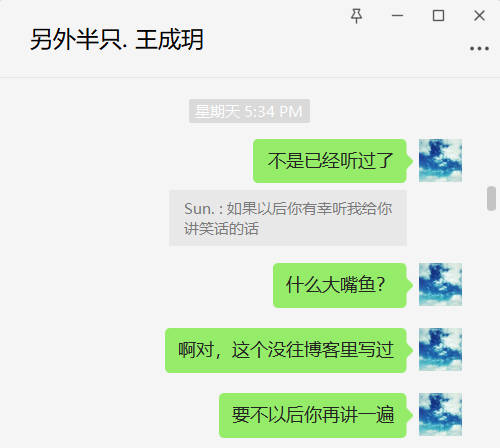Click avatar beside "不是已经听过了" message
The width and height of the screenshot is (500, 448).
coord(440,160)
